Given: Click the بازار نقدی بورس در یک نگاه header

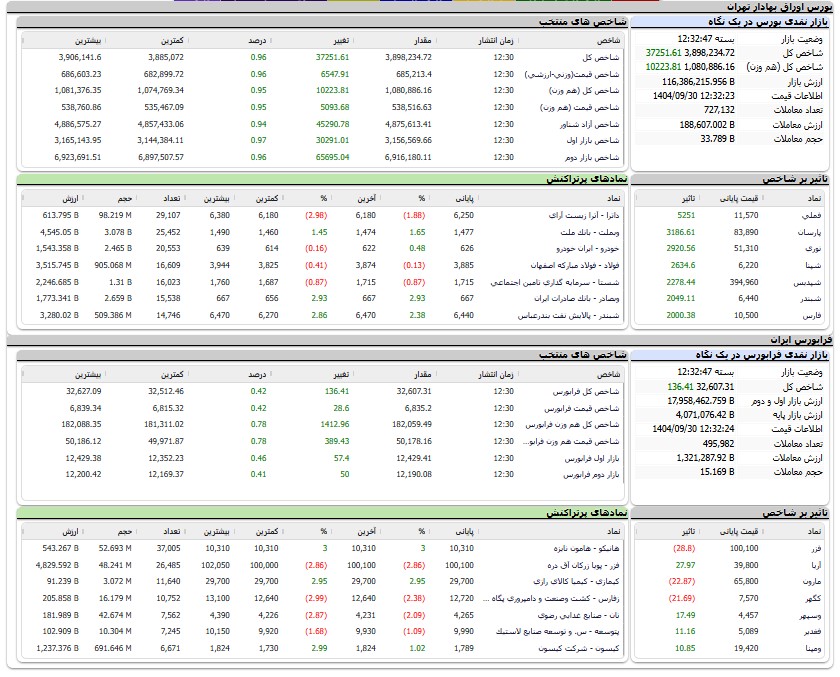Looking at the screenshot, I should pos(760,21).
